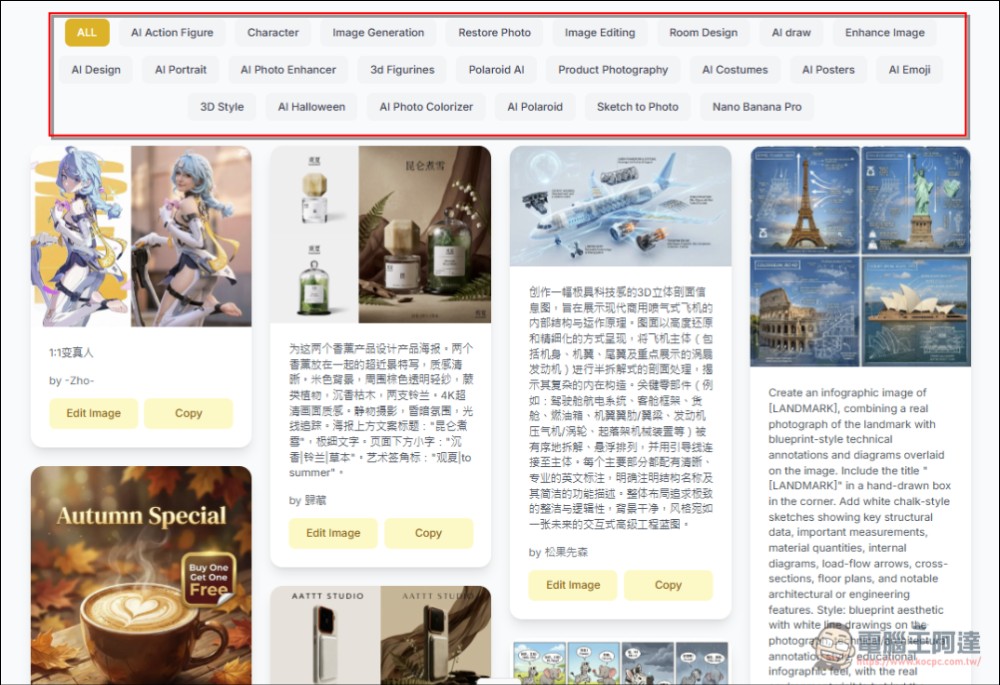Select Sketch to Photo category
The height and width of the screenshot is (685, 1000).
pos(637,107)
